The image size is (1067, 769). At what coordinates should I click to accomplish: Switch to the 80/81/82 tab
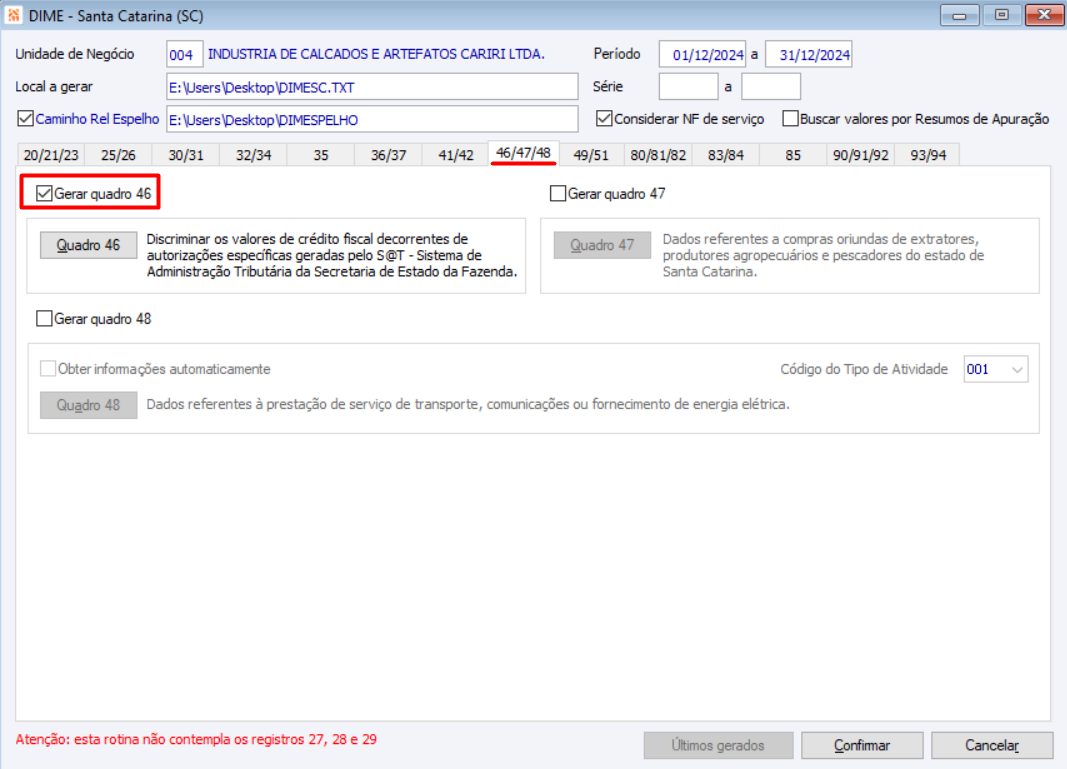(x=658, y=155)
